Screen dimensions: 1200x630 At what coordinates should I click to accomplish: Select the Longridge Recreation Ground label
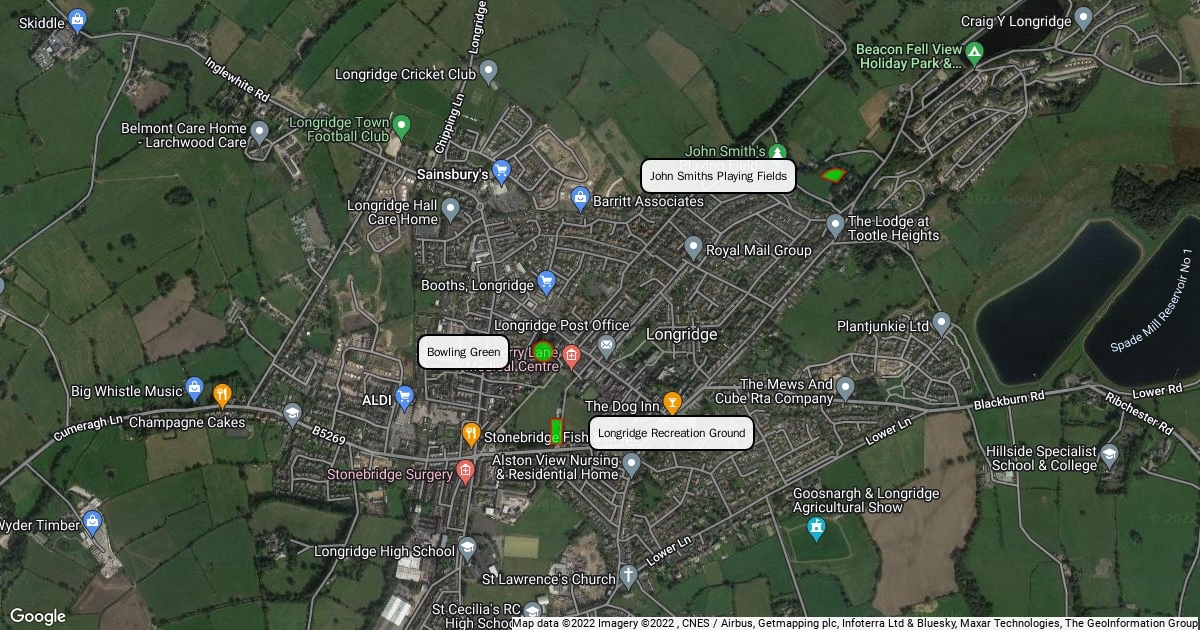671,433
